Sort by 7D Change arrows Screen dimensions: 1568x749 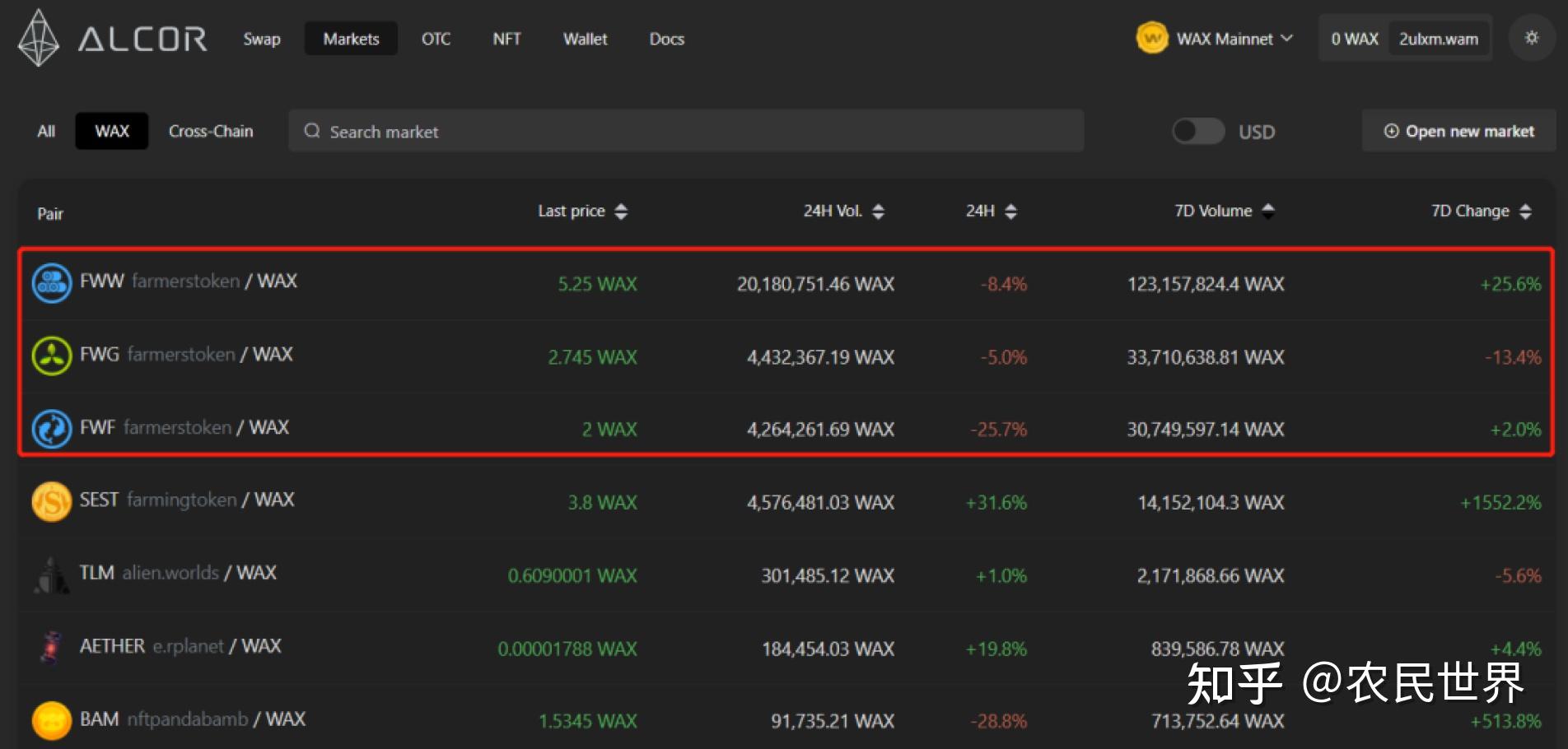(x=1525, y=212)
